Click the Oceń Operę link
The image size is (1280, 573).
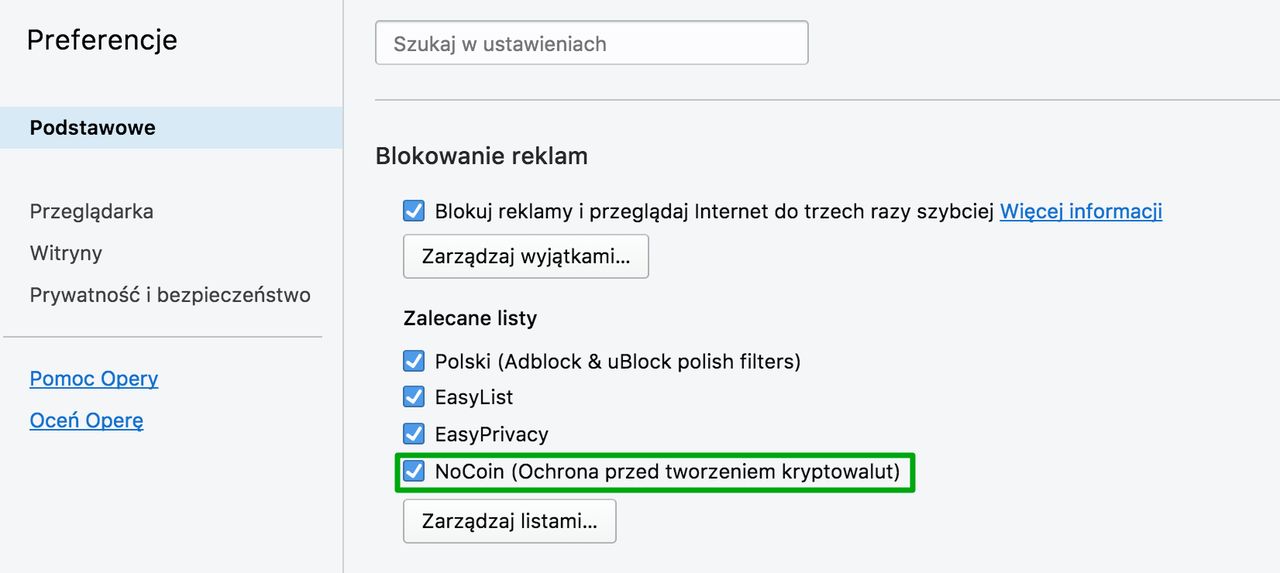(x=87, y=421)
